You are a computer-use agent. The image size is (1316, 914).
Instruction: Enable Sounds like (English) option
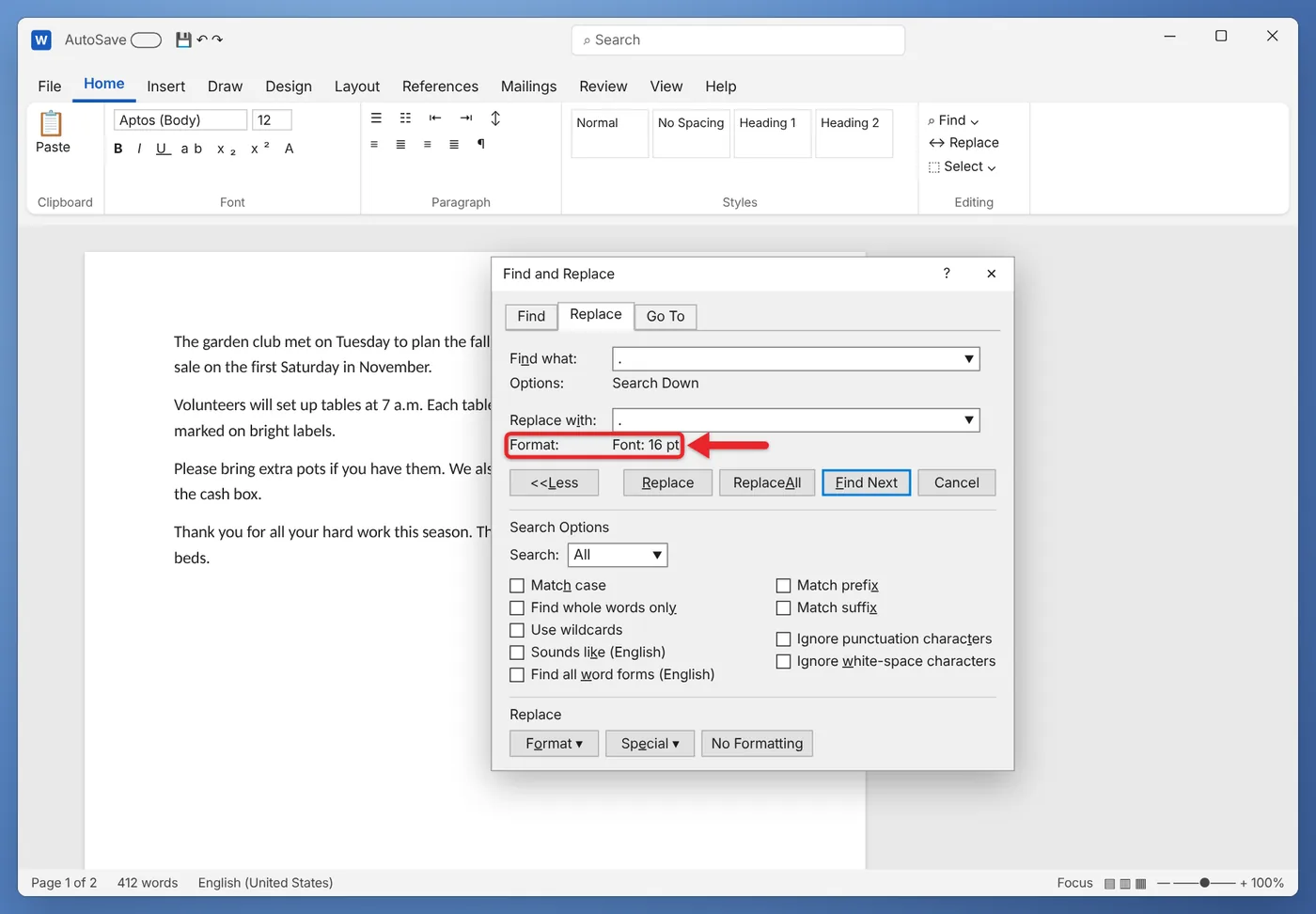click(517, 653)
